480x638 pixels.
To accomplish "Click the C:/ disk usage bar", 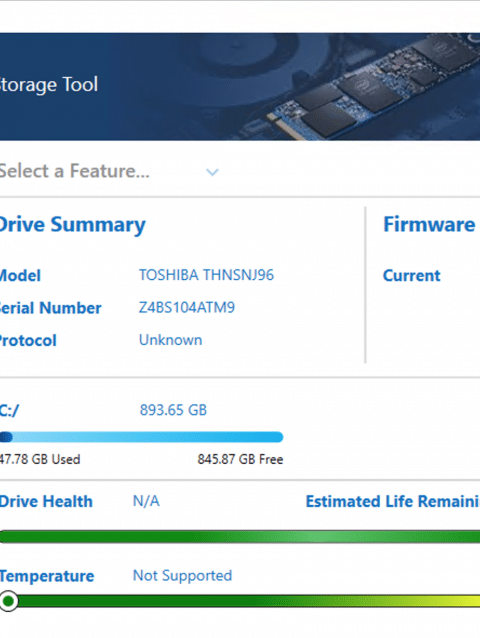I will (x=142, y=437).
